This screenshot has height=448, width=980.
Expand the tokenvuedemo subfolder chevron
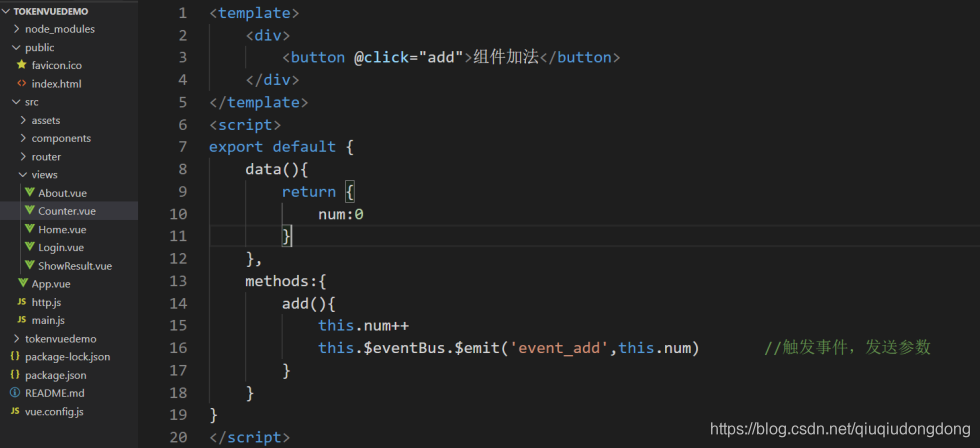pyautogui.click(x=16, y=339)
